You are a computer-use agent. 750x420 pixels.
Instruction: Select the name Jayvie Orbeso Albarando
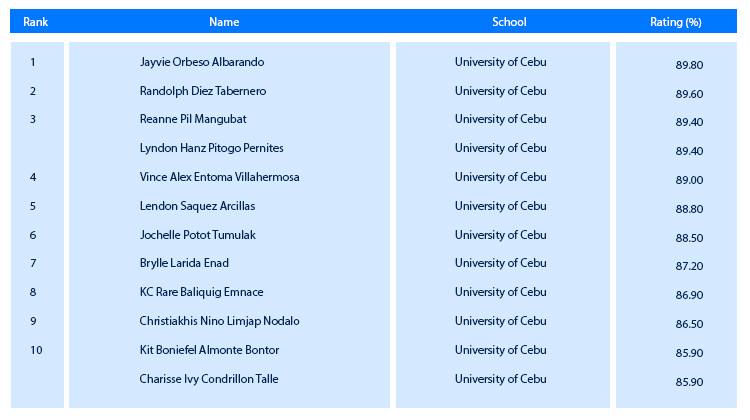click(202, 62)
